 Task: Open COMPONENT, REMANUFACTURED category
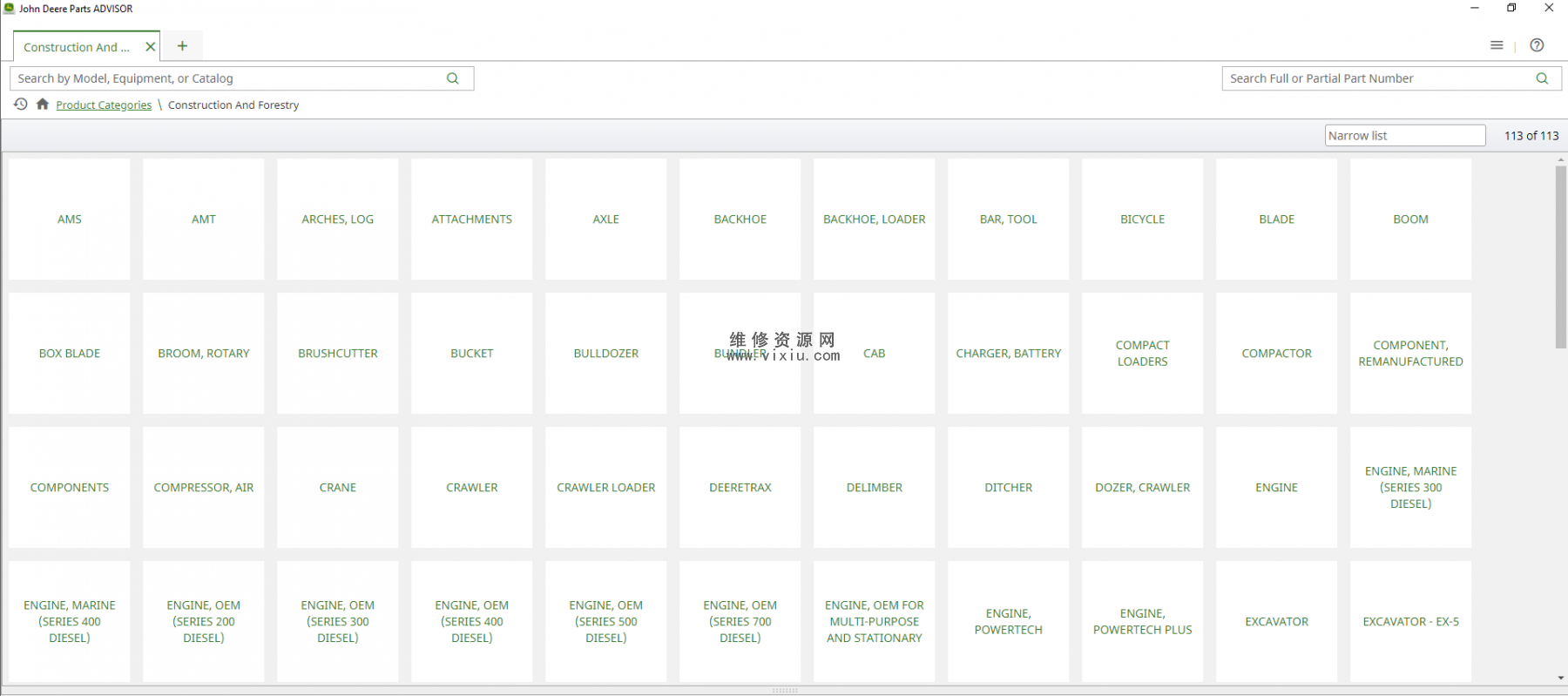point(1411,354)
